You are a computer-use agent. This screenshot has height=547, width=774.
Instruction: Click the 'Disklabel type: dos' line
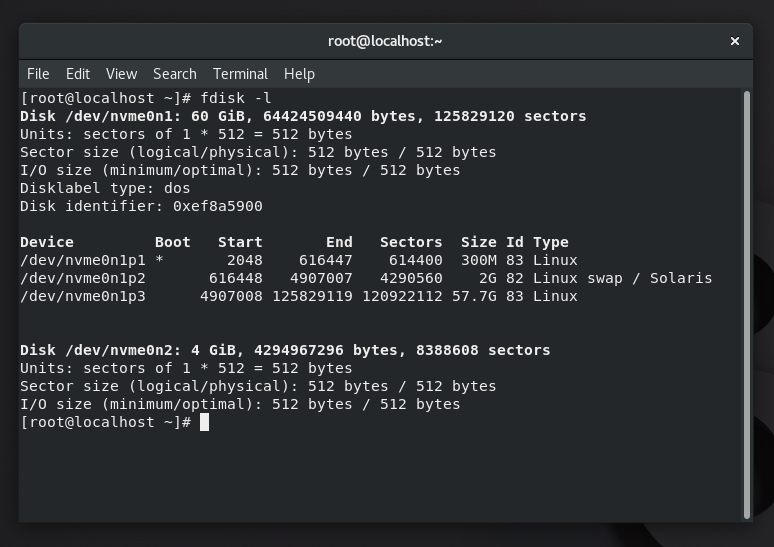[x=105, y=189]
